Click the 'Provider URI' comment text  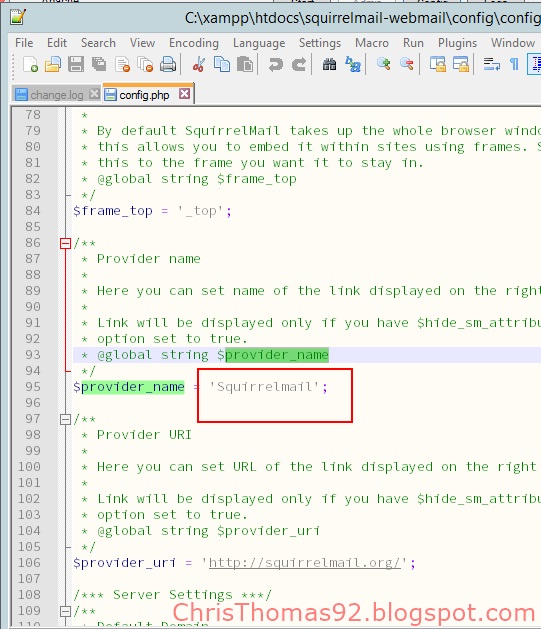(144, 435)
